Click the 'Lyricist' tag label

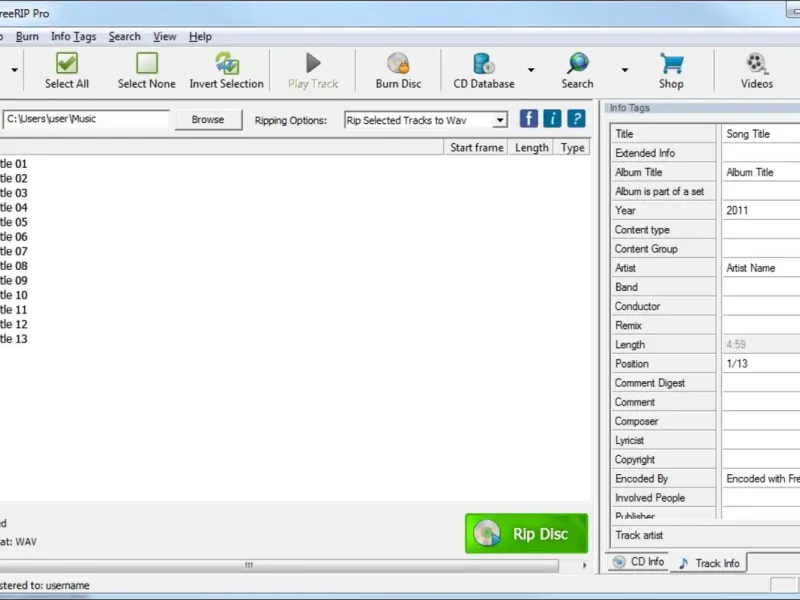coord(629,440)
